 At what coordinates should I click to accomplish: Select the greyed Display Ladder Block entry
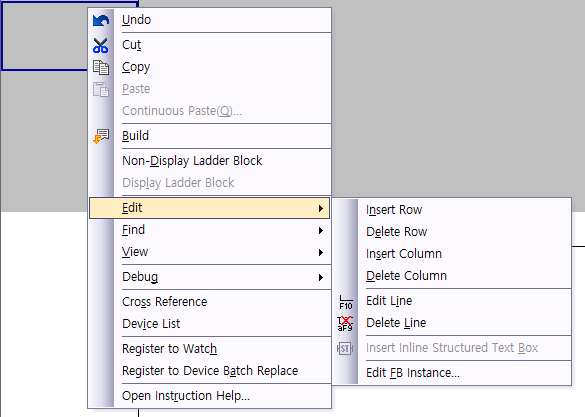(210, 183)
